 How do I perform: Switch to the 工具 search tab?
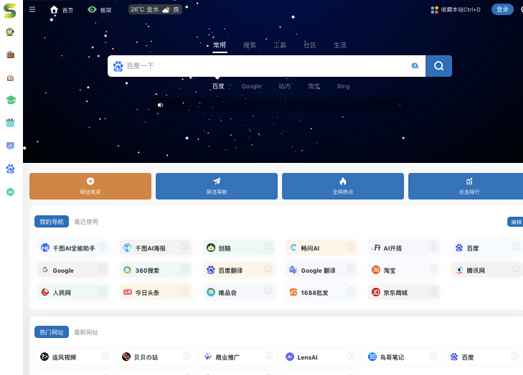[x=280, y=45]
